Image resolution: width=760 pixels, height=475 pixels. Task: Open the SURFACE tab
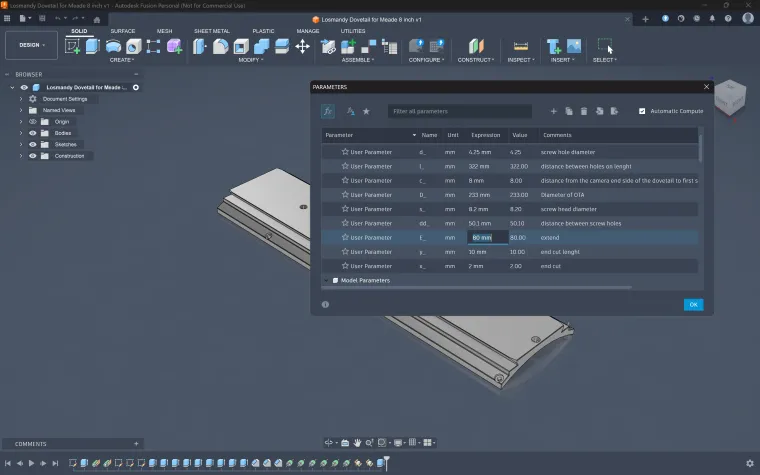(x=122, y=31)
